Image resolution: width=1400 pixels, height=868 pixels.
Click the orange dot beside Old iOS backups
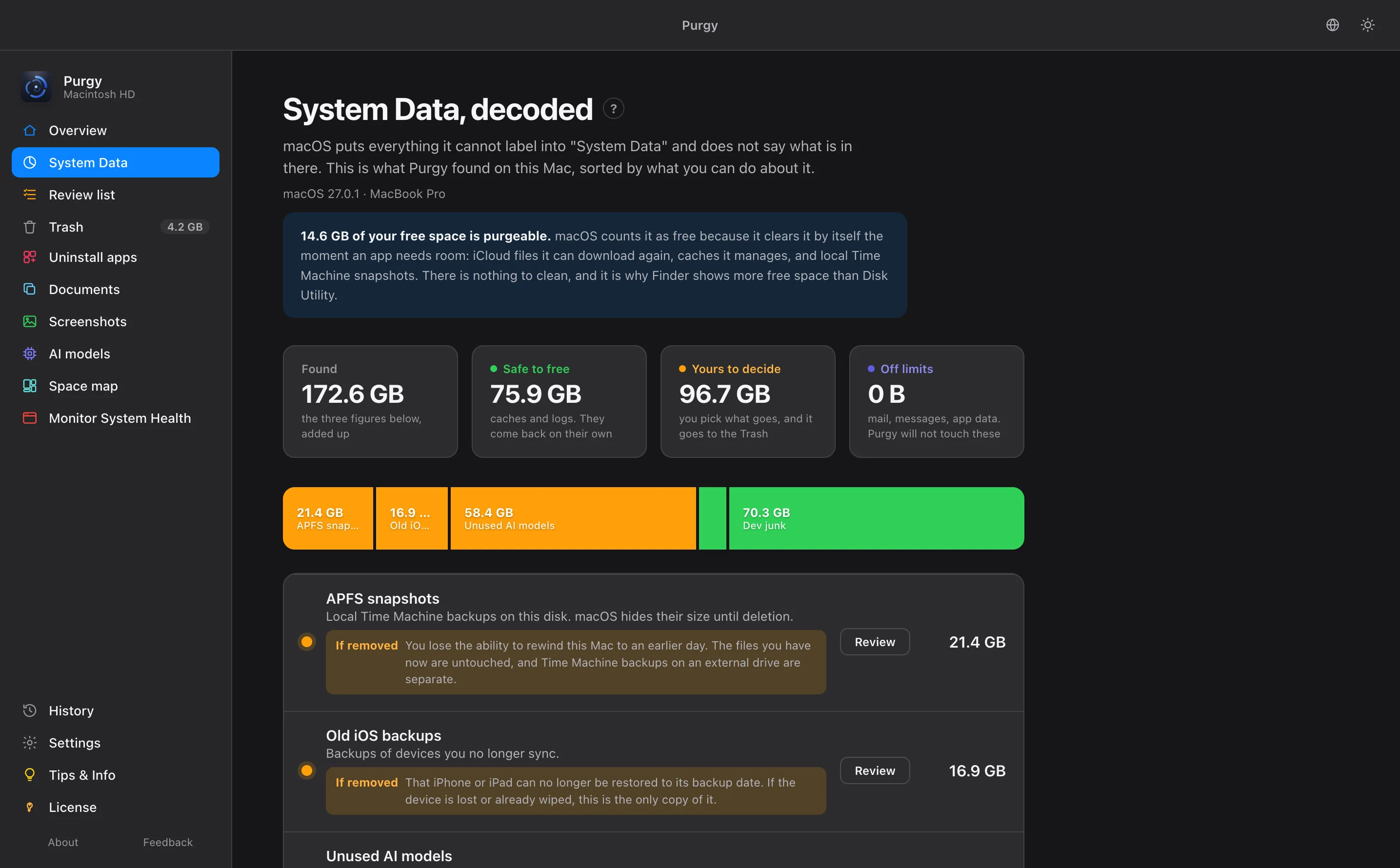coord(307,770)
